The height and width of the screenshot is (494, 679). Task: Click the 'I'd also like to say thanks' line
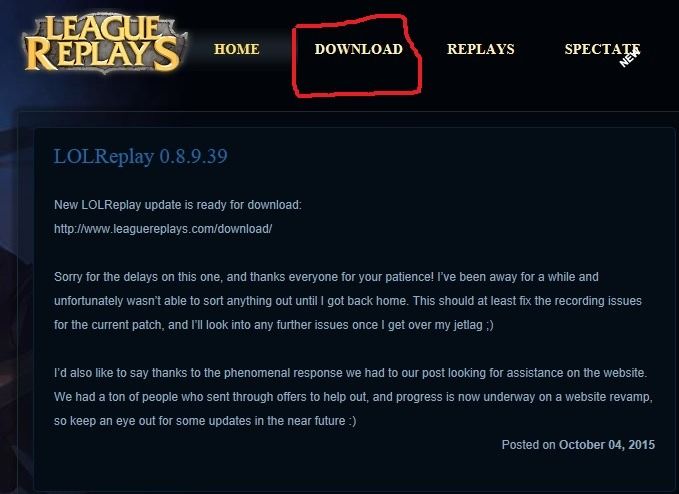350,373
